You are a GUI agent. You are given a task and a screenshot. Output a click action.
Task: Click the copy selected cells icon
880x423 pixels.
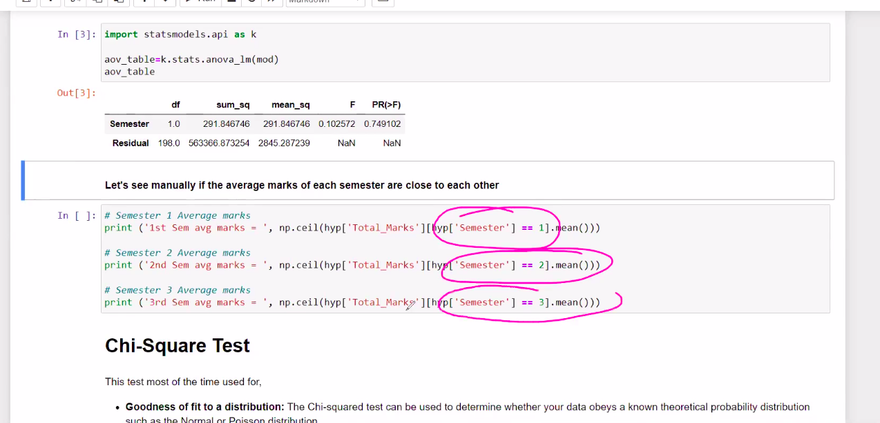tap(96, 2)
